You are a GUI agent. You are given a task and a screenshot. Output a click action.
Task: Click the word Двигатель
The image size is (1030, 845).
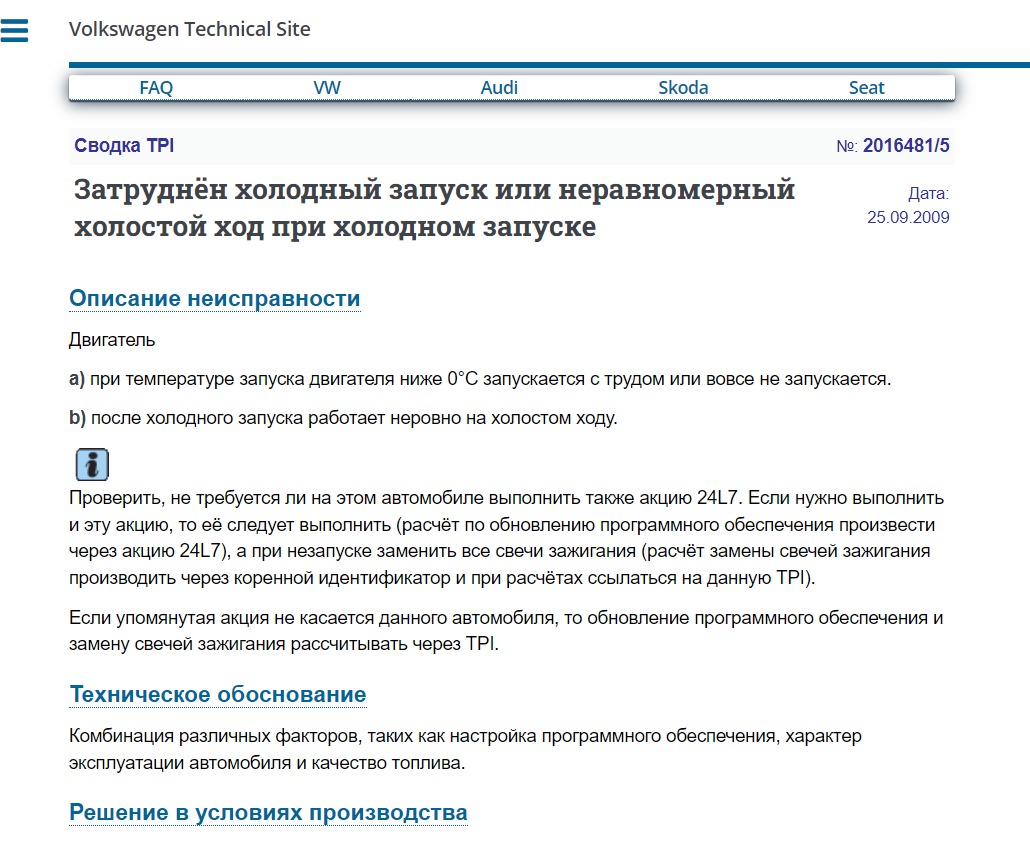(x=112, y=340)
